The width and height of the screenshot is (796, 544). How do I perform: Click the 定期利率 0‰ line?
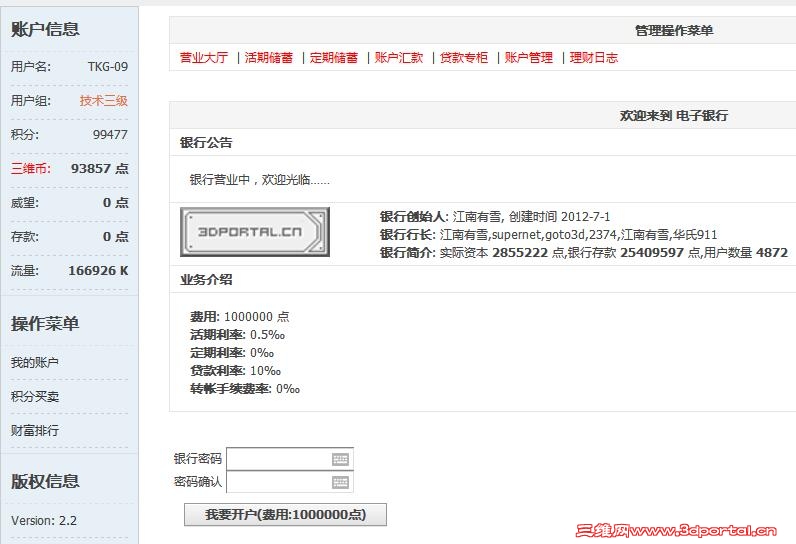232,353
